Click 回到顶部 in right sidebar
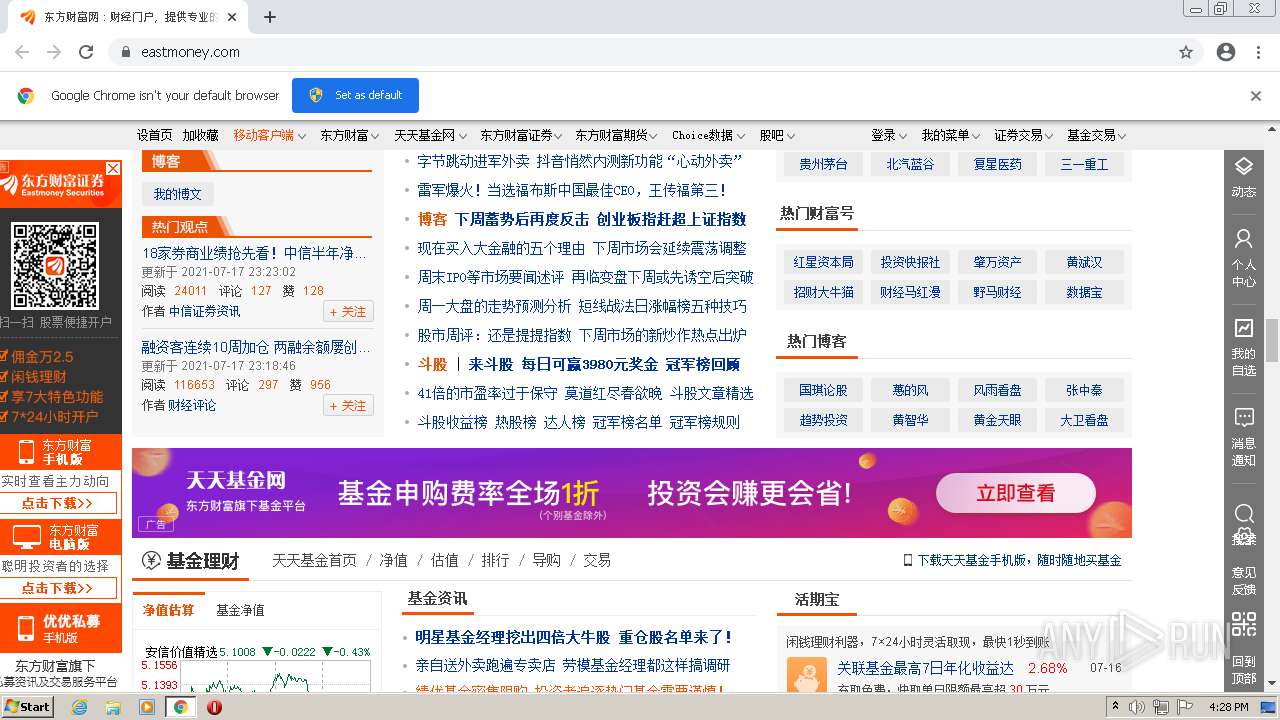 pos(1243,669)
